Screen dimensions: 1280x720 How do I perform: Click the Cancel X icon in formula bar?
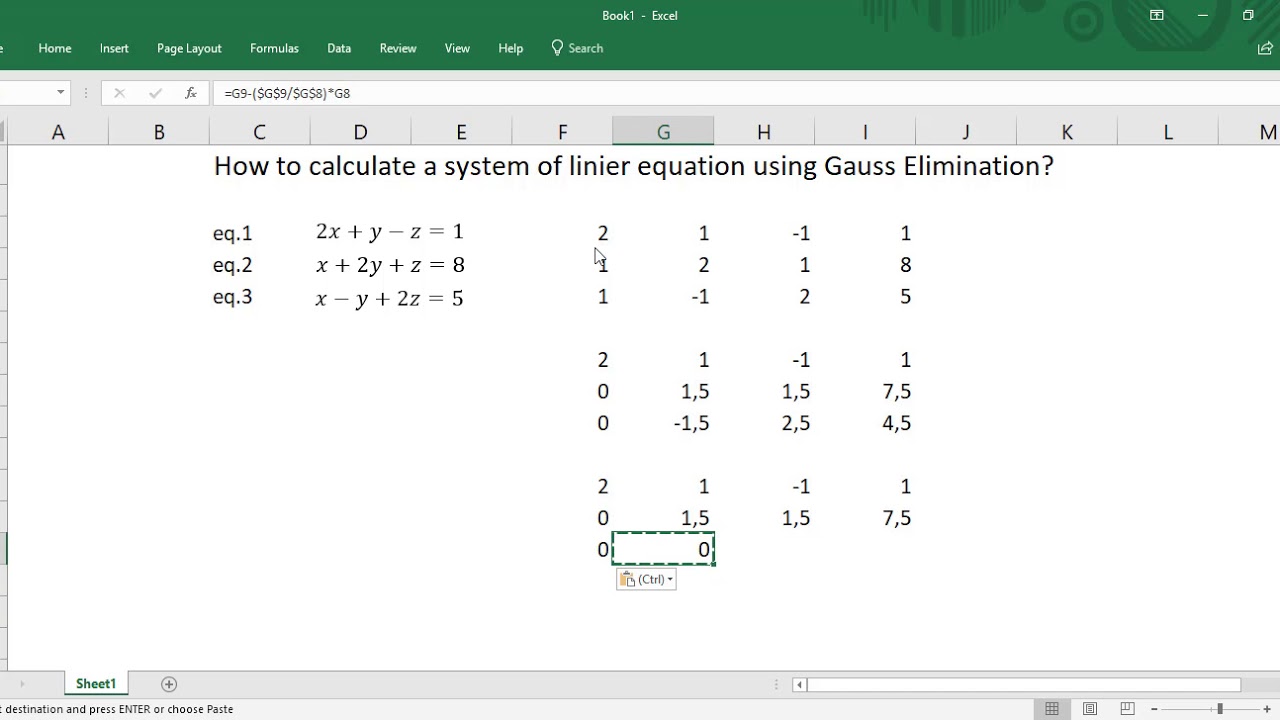[119, 93]
